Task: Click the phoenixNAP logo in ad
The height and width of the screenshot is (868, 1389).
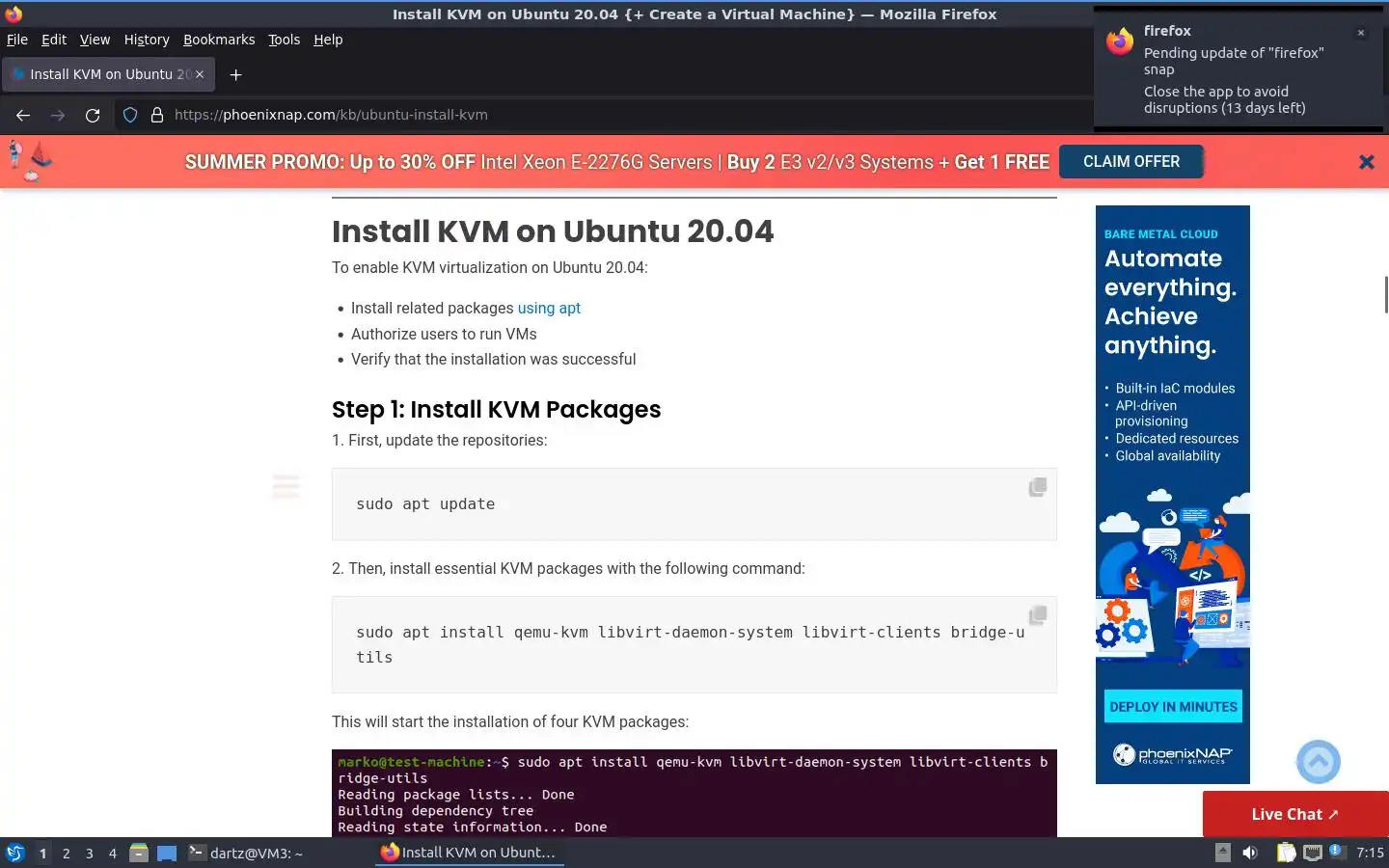Action: coord(1173,754)
